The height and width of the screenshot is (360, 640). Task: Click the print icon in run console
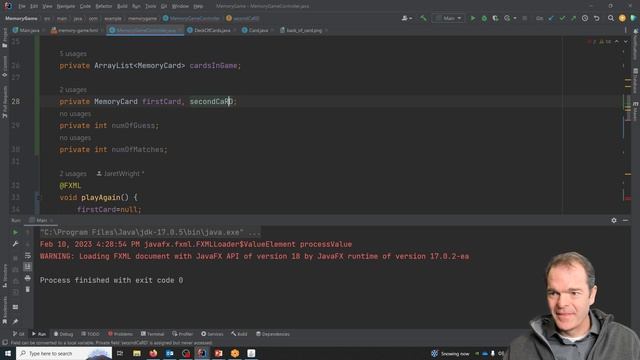pyautogui.click(x=28, y=278)
